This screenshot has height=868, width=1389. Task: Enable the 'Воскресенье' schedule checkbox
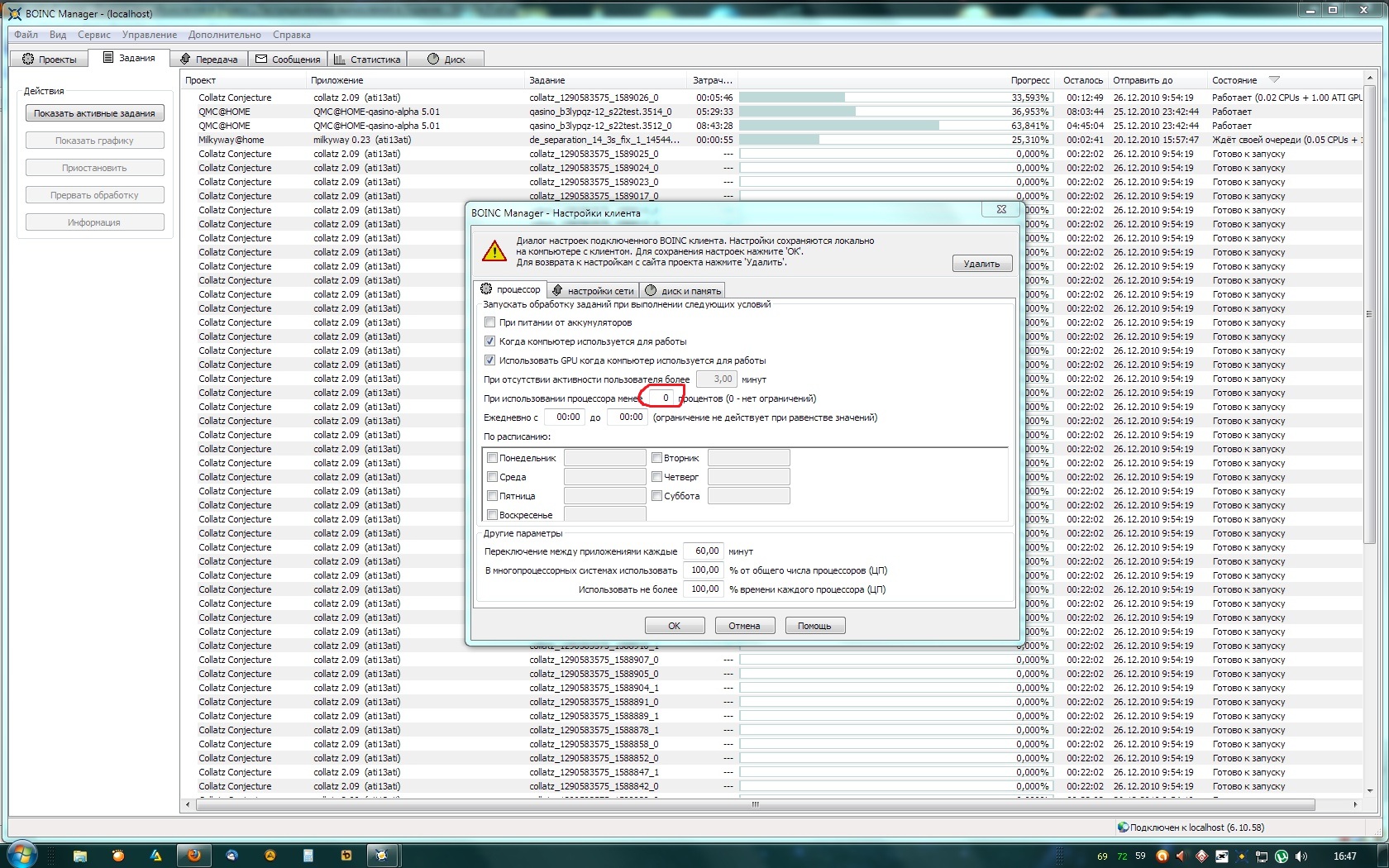(x=492, y=514)
